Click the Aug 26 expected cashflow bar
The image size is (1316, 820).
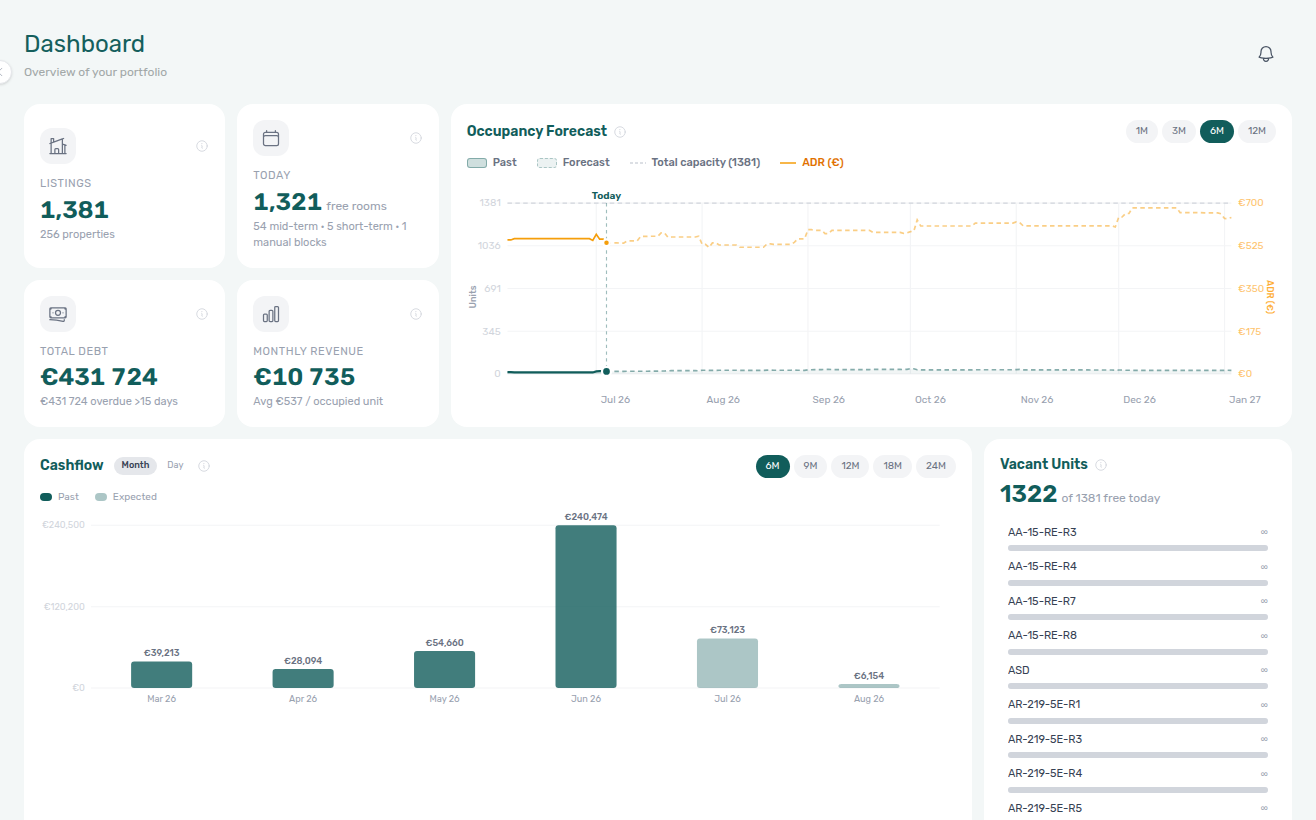click(x=869, y=686)
